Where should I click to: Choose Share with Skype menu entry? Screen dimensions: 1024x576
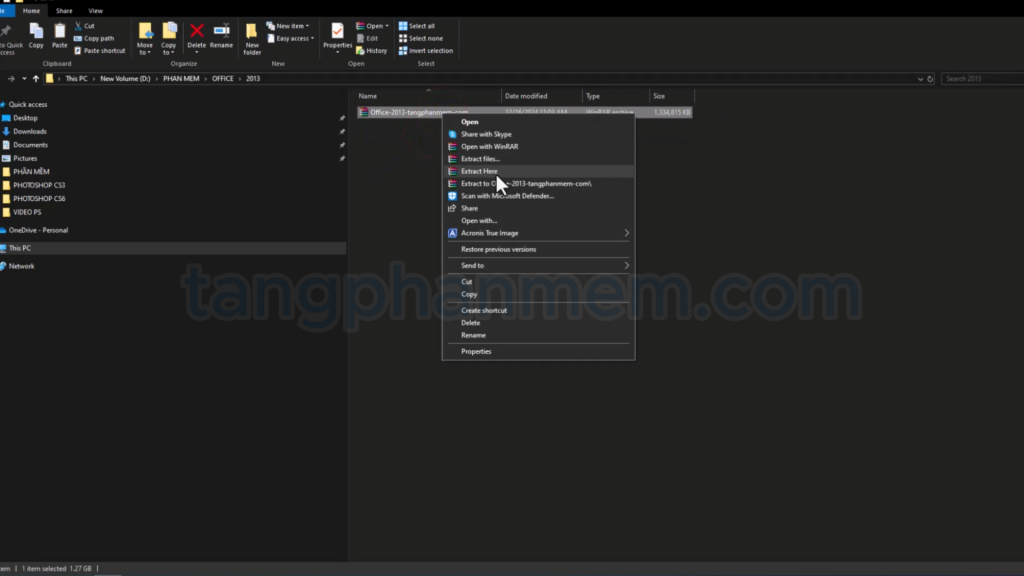538,135
